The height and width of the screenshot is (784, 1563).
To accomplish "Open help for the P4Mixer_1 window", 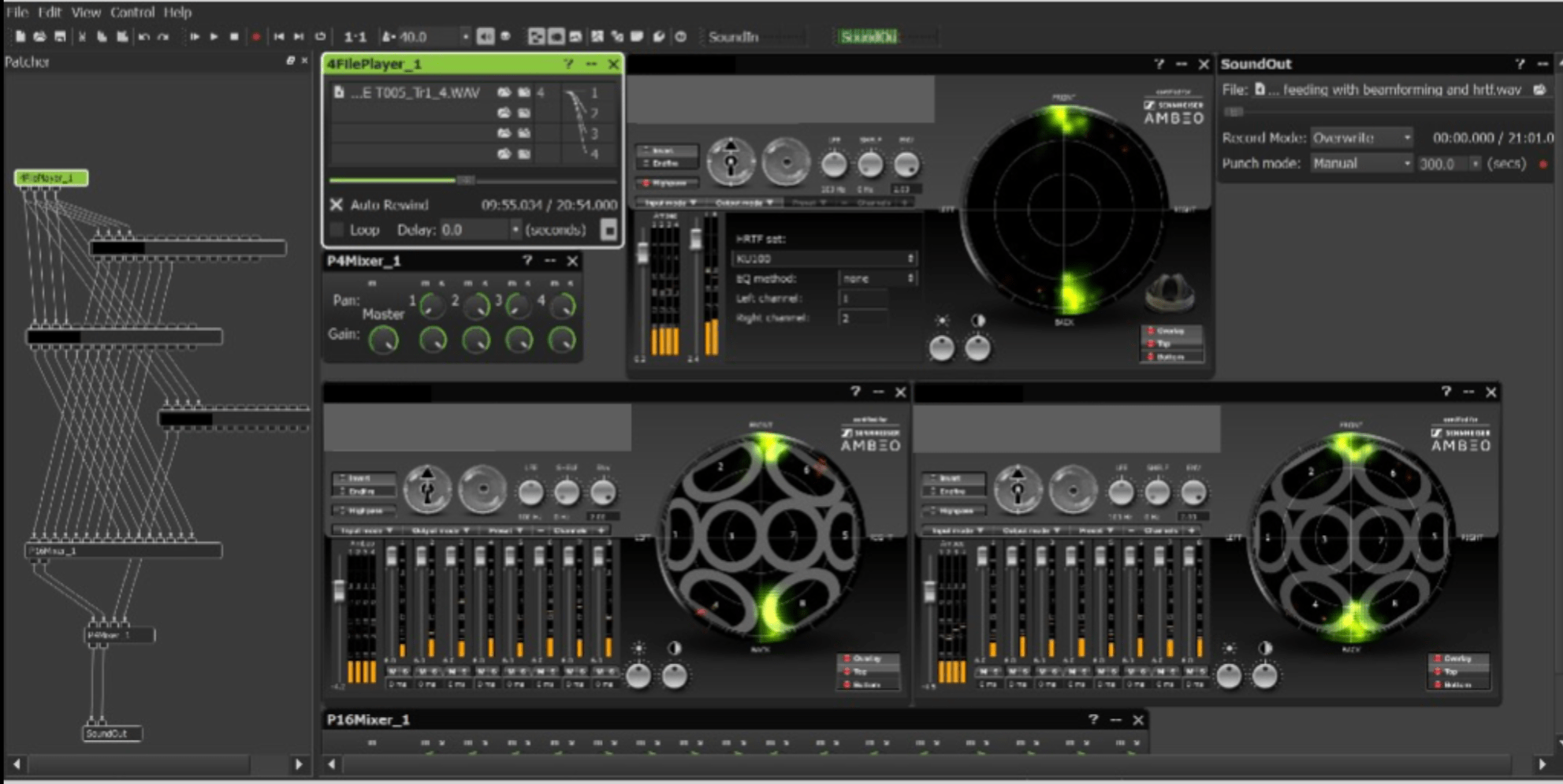I will click(527, 261).
